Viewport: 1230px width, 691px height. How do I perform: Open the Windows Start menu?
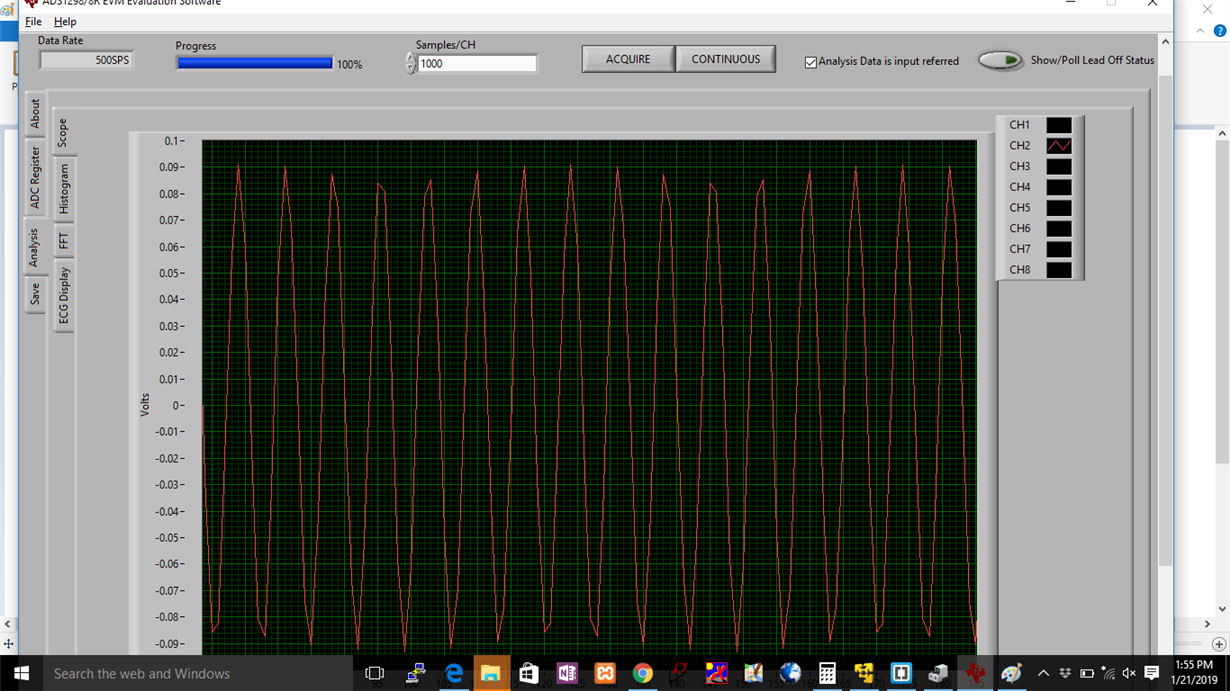pos(21,674)
